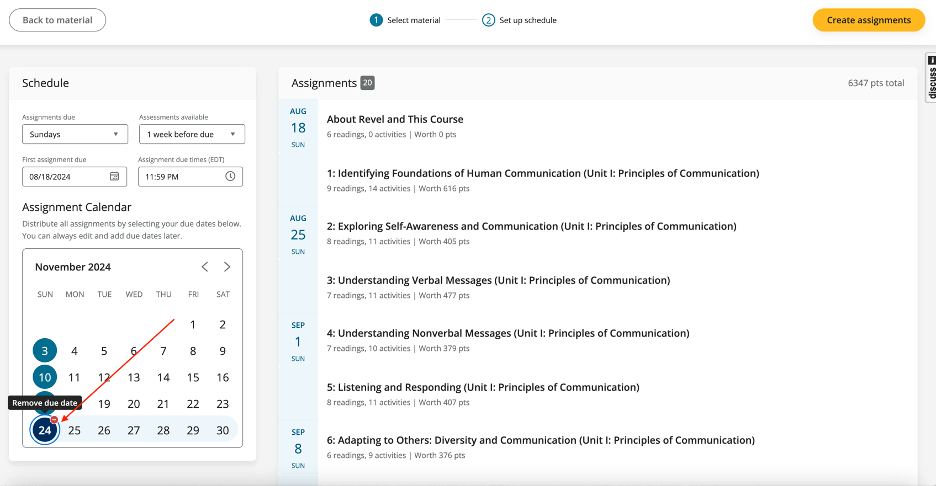Toggle November 10 due date
Image resolution: width=936 pixels, height=486 pixels.
(x=44, y=377)
